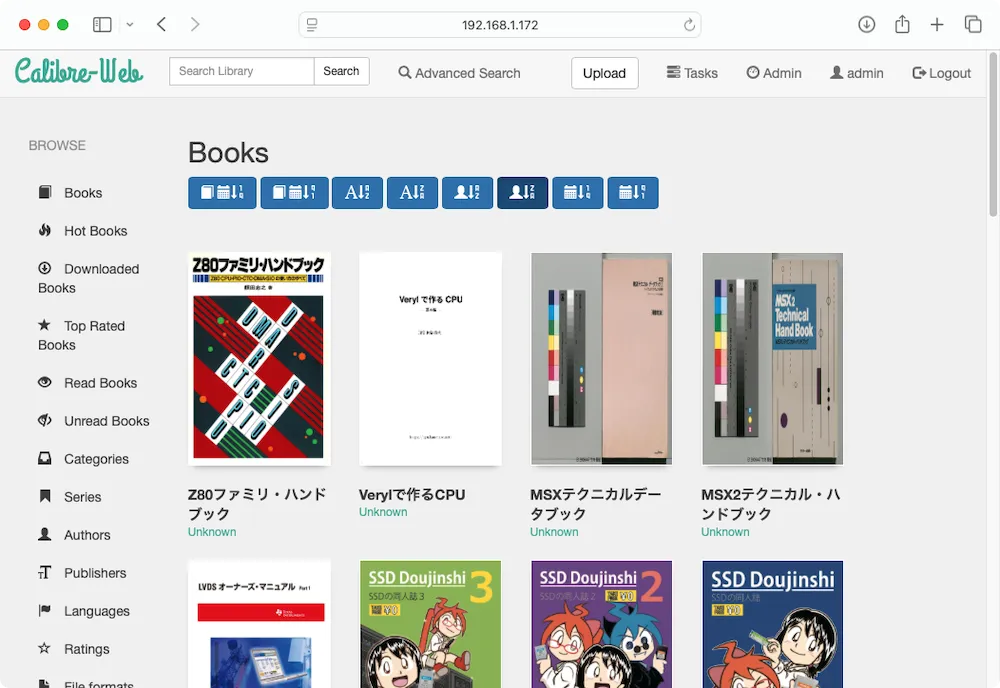Screen dimensions: 1000x688
Task: Open the Tasks page
Action: (692, 73)
